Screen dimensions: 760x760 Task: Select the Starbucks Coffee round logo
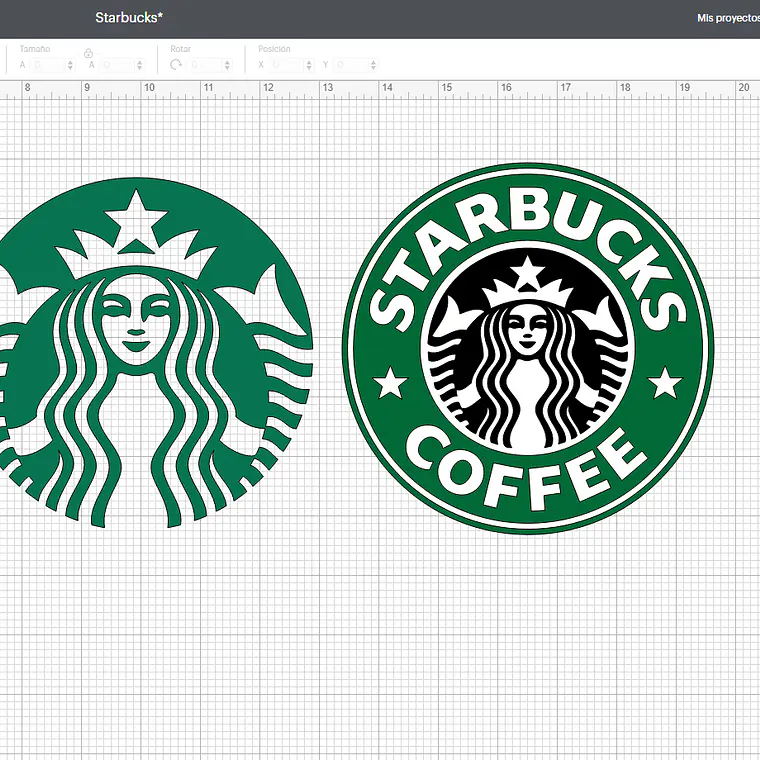pos(528,348)
